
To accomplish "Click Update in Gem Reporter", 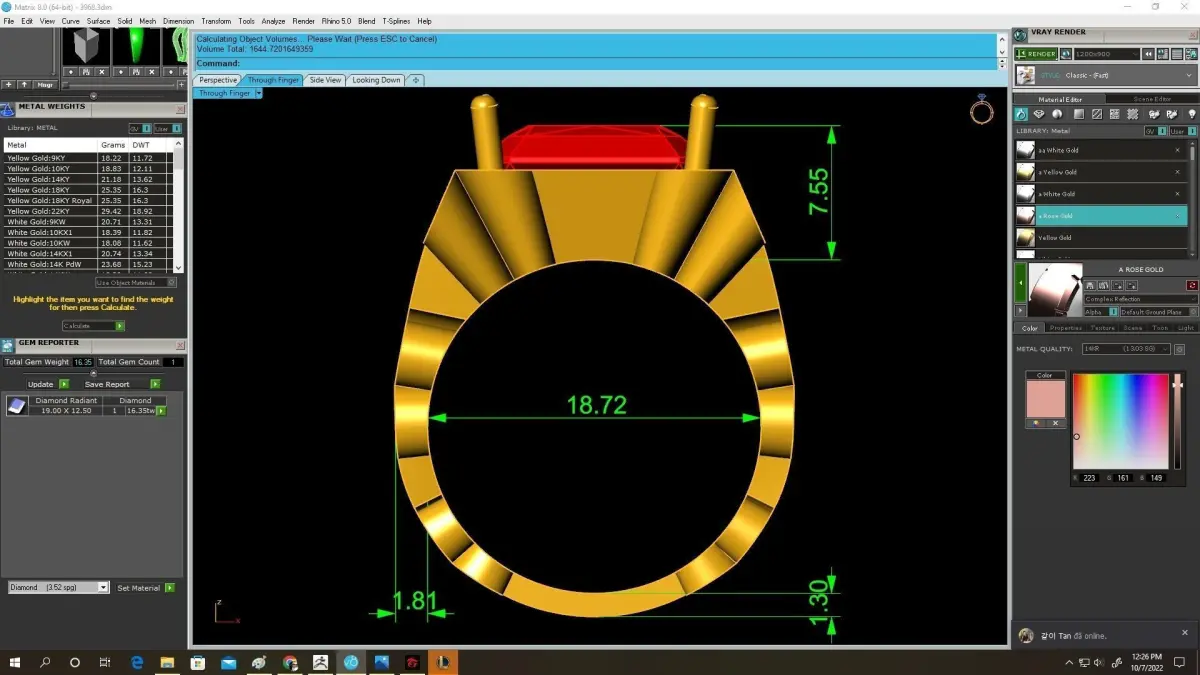I will 48,384.
